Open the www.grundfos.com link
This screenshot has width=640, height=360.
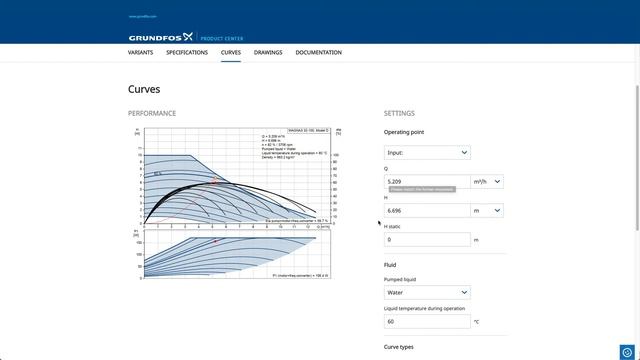(142, 16)
